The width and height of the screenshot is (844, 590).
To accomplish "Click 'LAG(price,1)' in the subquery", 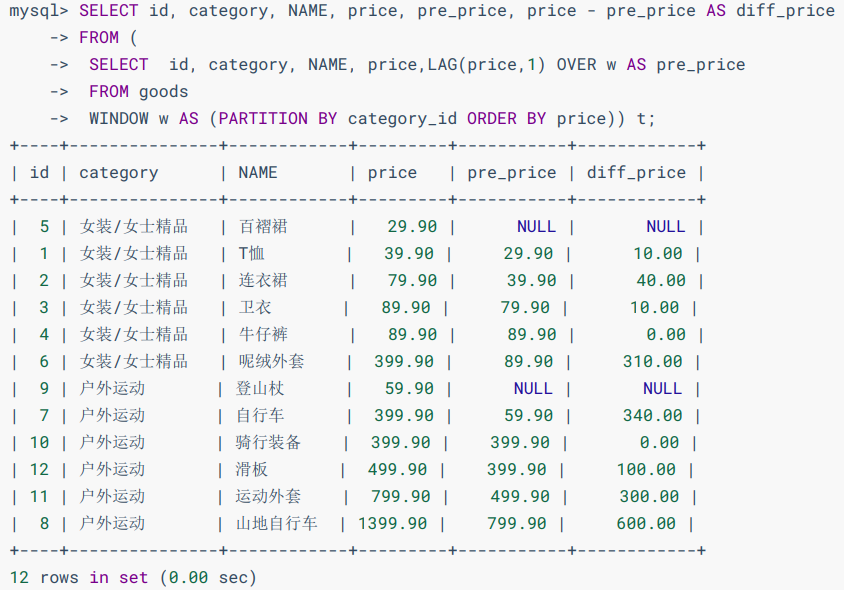I will tap(486, 65).
